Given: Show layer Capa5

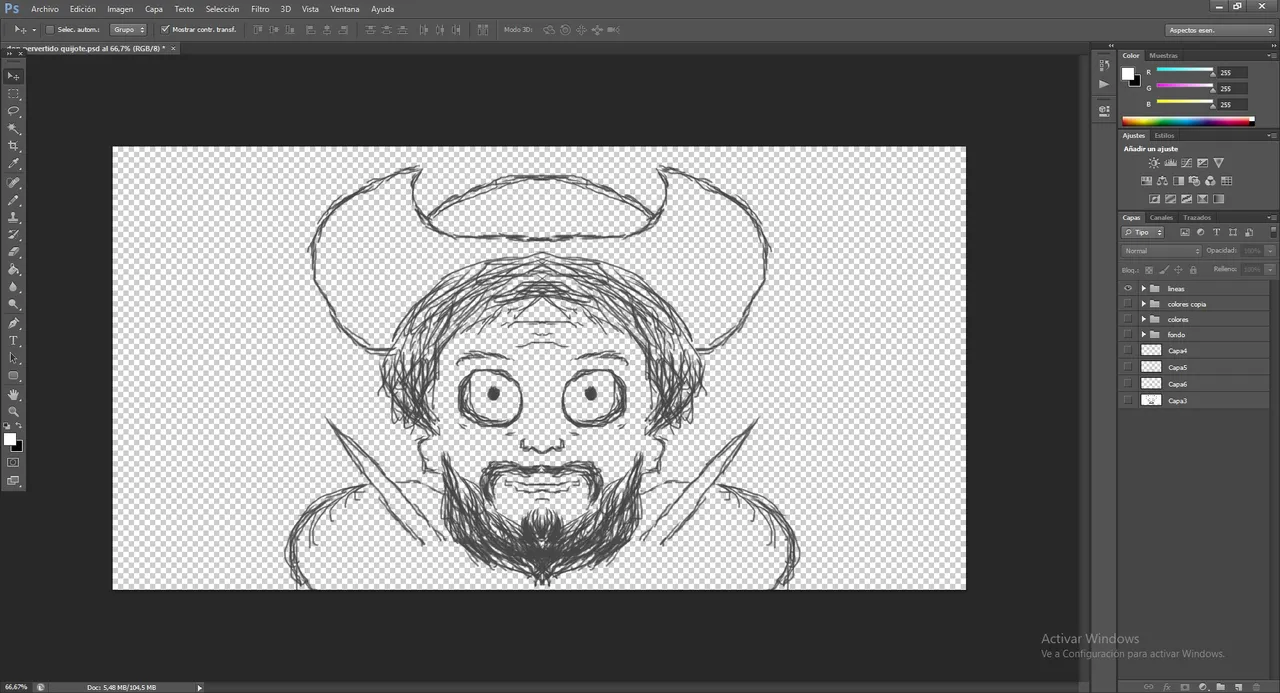Looking at the screenshot, I should (1128, 367).
